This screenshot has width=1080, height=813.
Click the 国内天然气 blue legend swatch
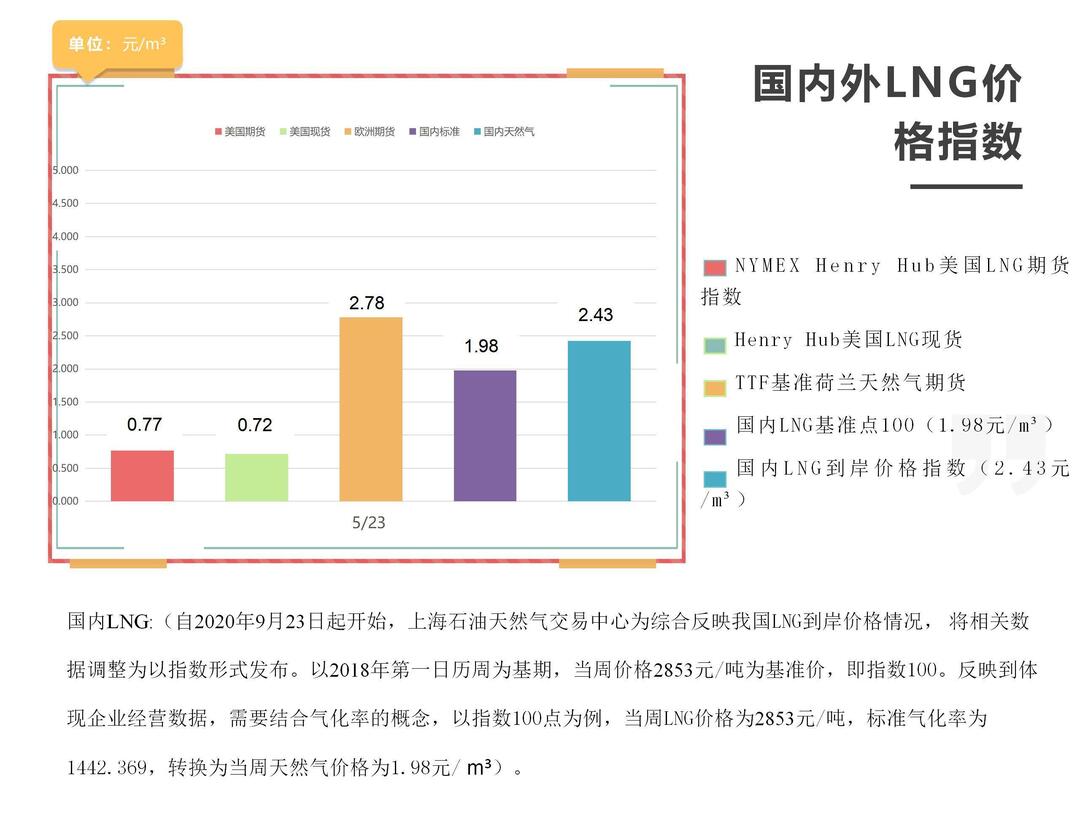(477, 132)
